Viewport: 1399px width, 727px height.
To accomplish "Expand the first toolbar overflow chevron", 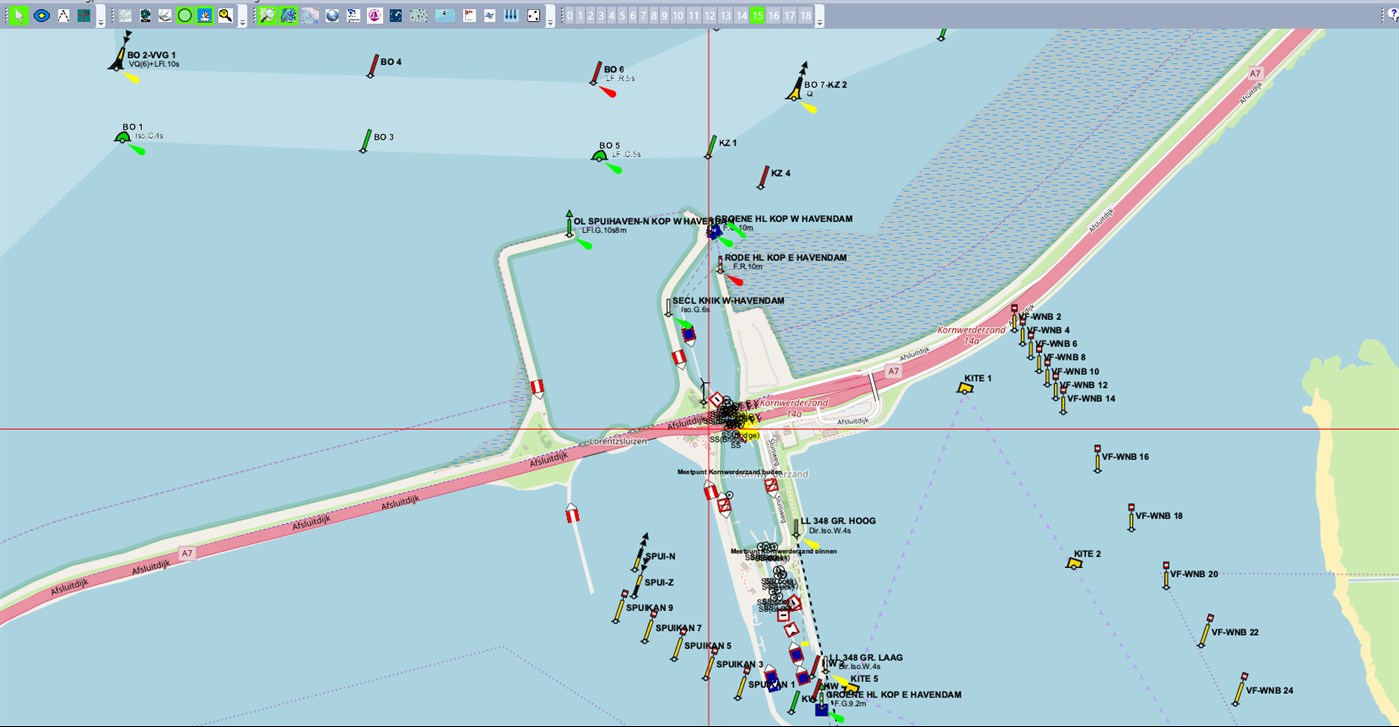I will tap(101, 18).
